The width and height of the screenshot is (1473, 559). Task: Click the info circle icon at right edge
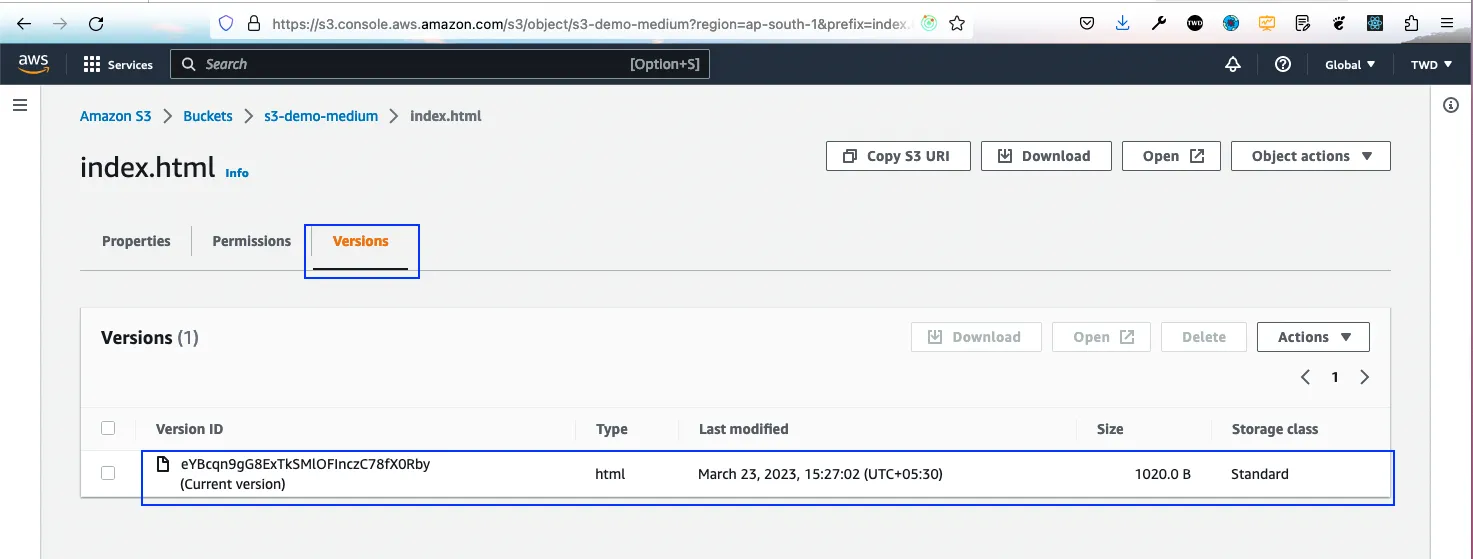click(x=1451, y=105)
